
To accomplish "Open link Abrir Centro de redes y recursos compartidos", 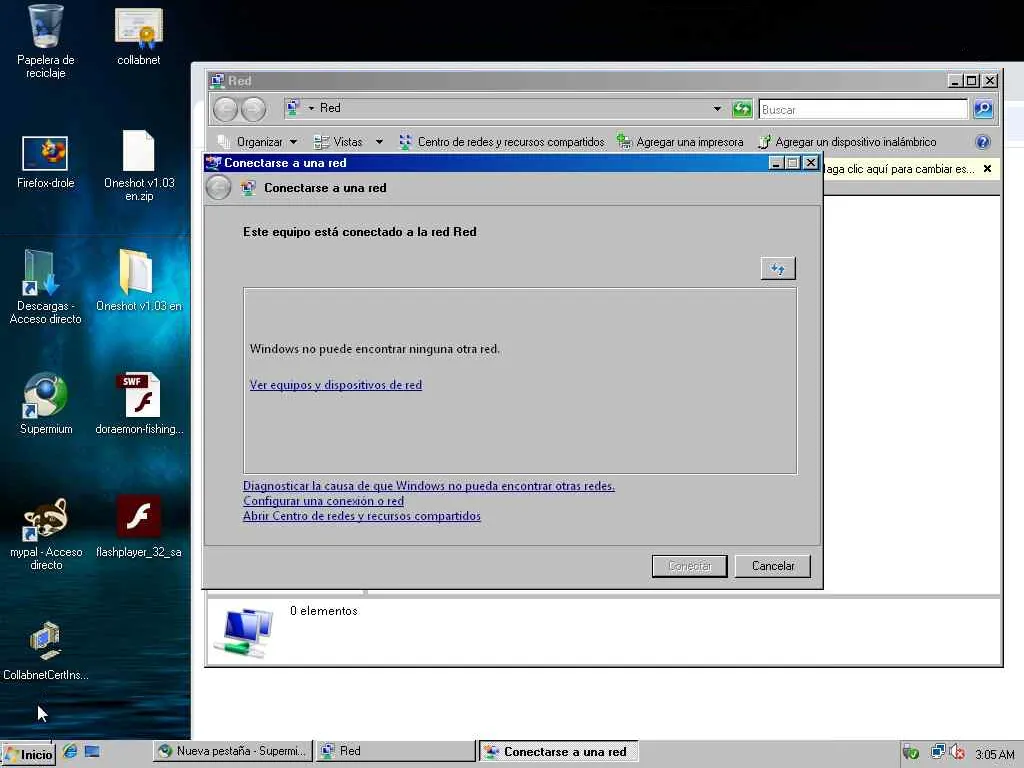I will tap(362, 516).
